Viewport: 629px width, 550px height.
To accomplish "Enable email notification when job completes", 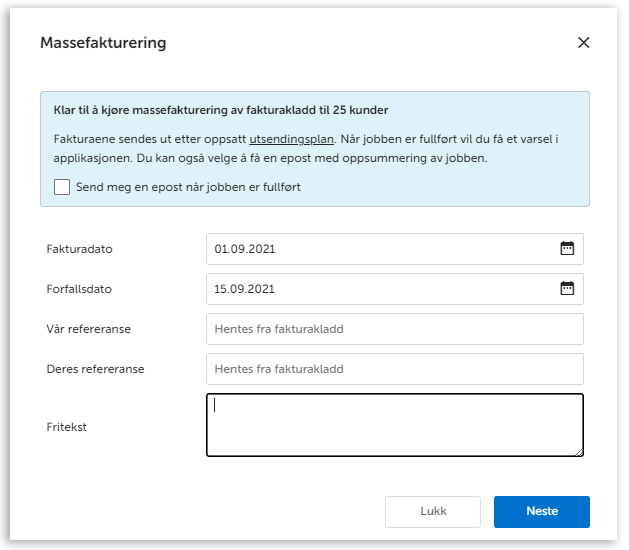I will [62, 187].
